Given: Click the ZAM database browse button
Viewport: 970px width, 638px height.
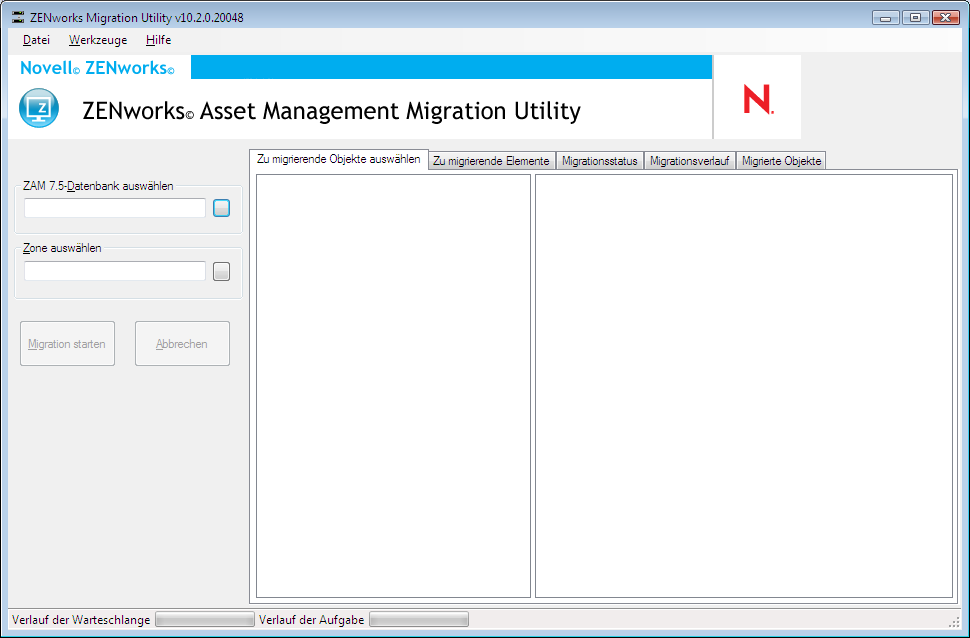Looking at the screenshot, I should (221, 208).
